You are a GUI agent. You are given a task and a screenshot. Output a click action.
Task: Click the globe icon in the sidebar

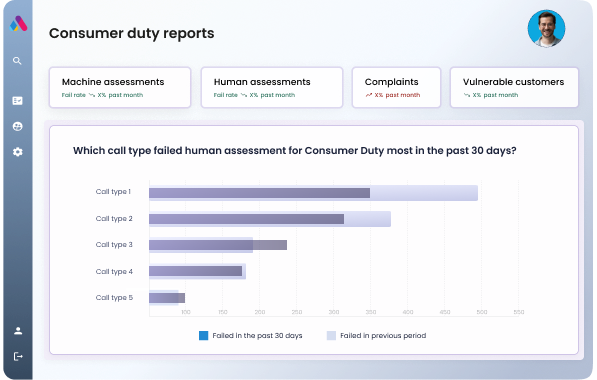[18, 126]
